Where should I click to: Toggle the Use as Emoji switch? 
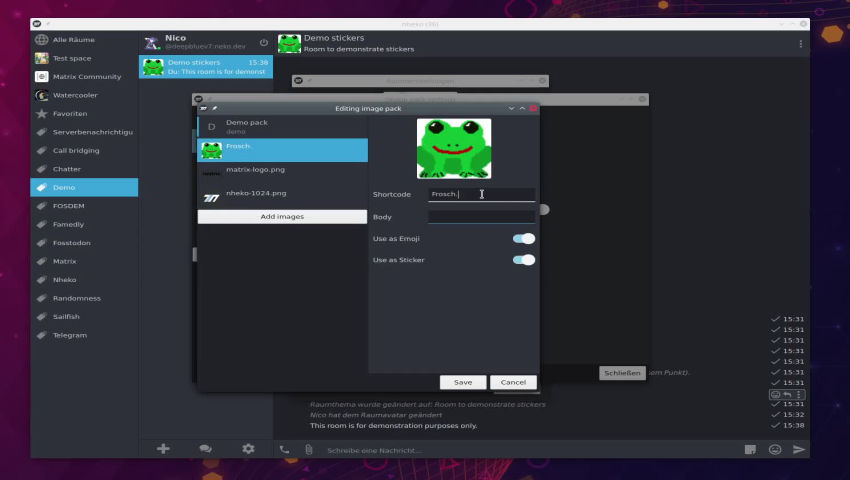pyautogui.click(x=523, y=239)
